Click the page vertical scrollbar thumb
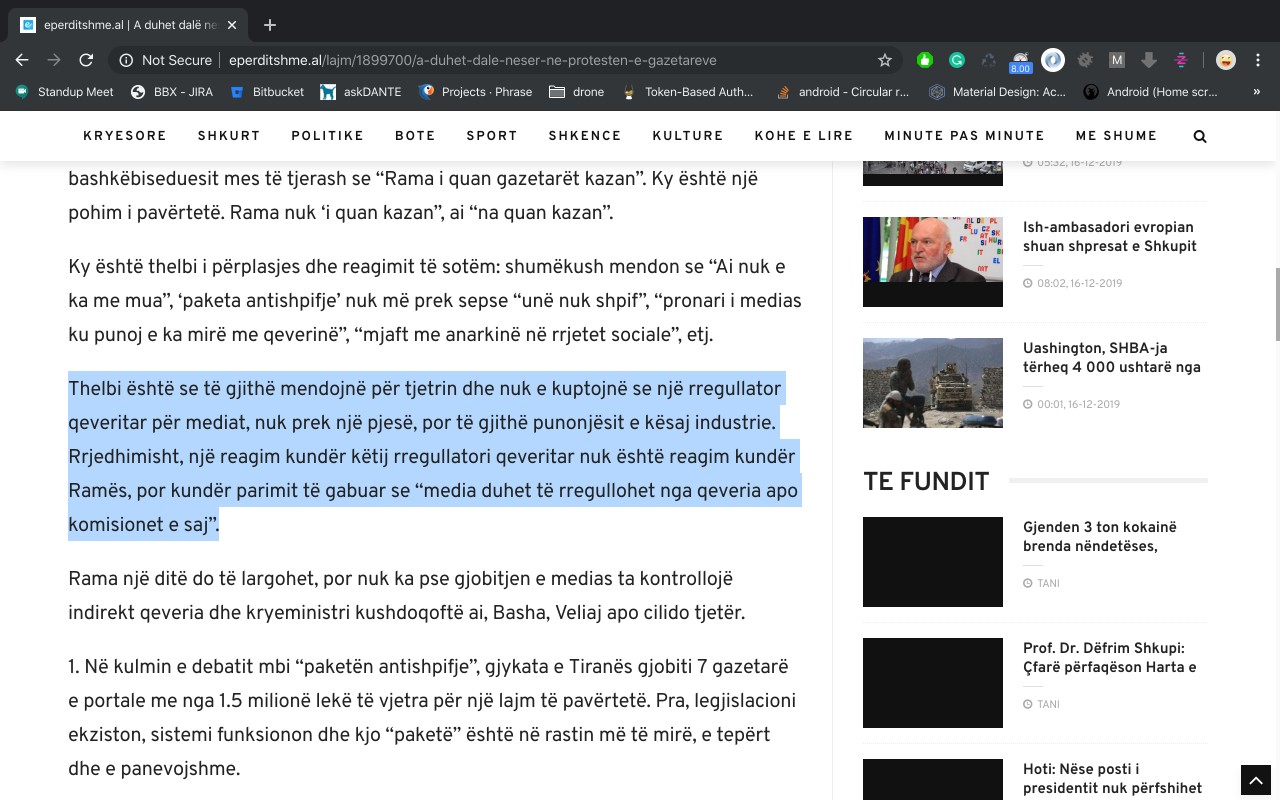 tap(1276, 305)
